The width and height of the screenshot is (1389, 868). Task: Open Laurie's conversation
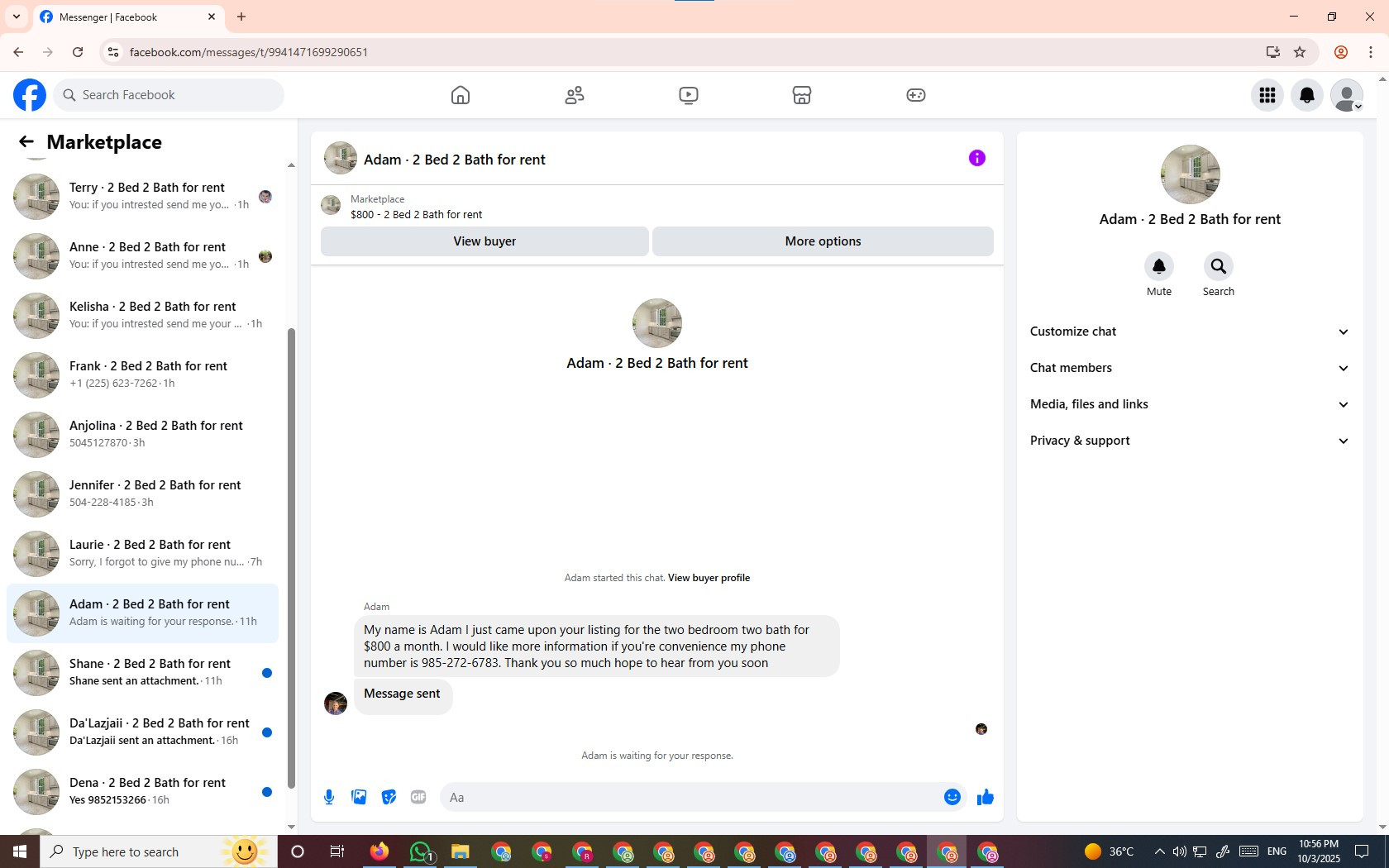(x=142, y=554)
